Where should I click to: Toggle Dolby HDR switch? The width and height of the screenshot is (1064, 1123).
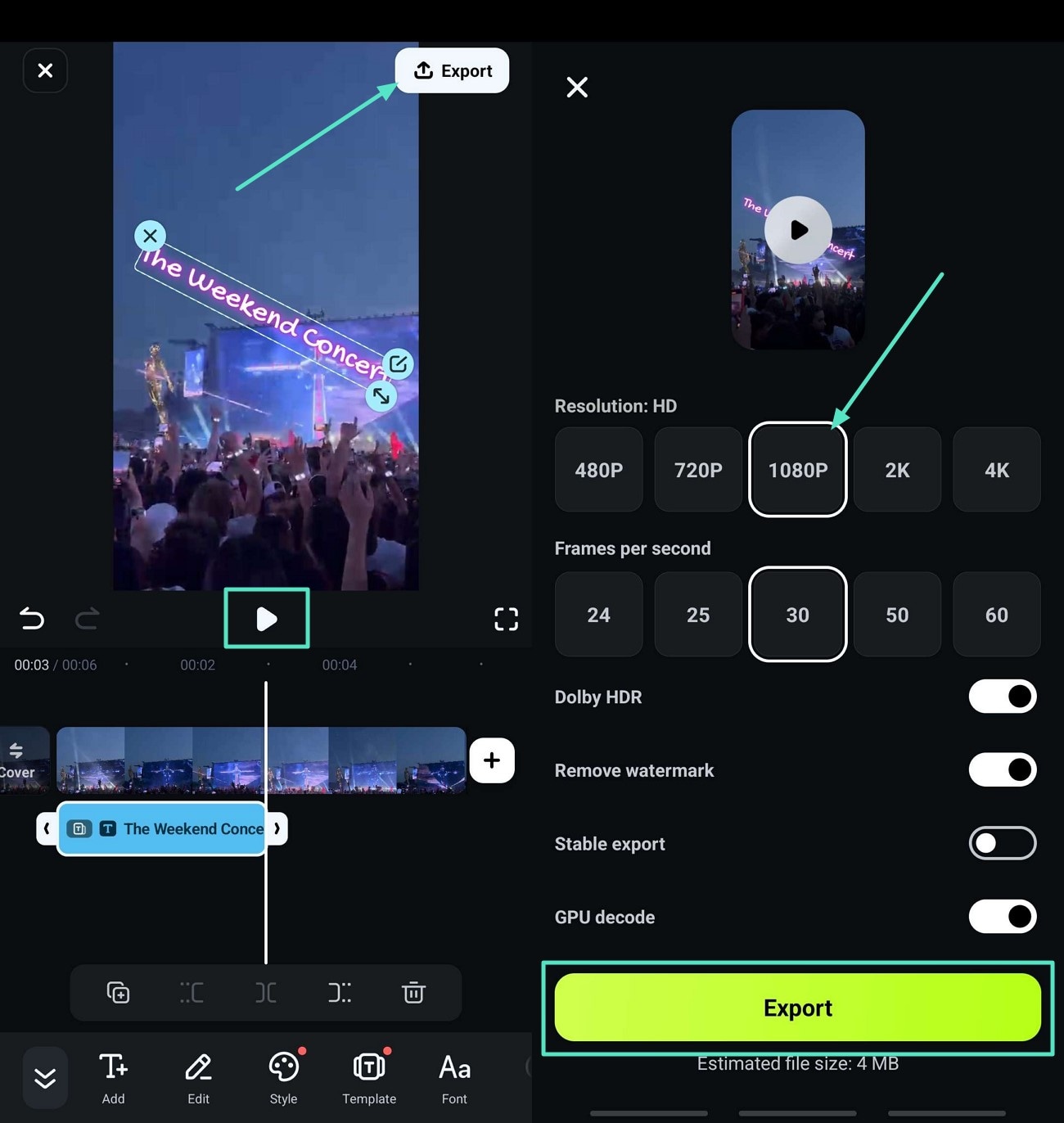click(1003, 697)
